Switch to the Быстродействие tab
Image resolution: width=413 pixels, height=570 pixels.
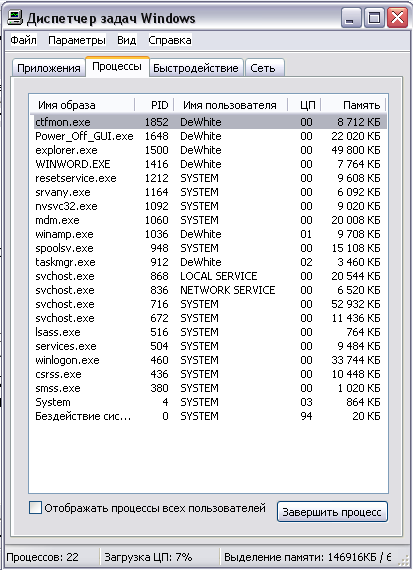pyautogui.click(x=196, y=68)
